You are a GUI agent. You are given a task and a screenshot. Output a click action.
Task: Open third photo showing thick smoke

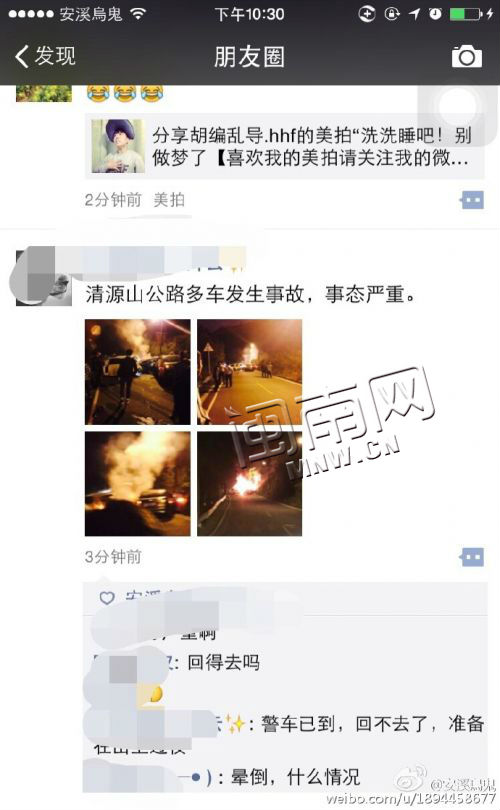click(137, 484)
